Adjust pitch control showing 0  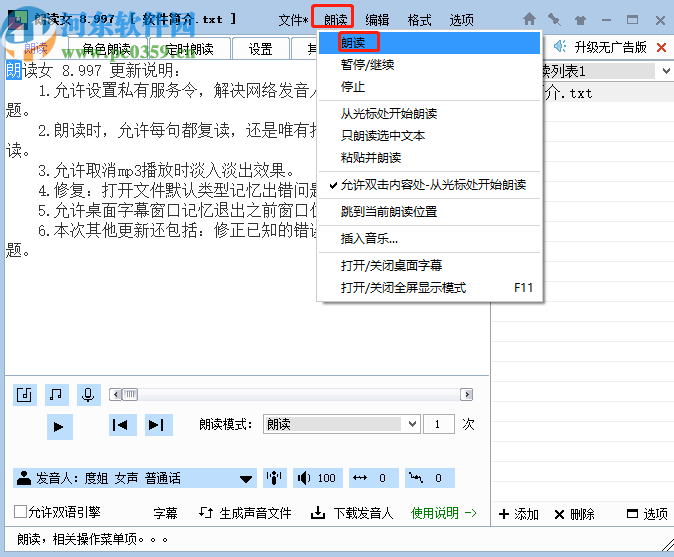tap(429, 478)
